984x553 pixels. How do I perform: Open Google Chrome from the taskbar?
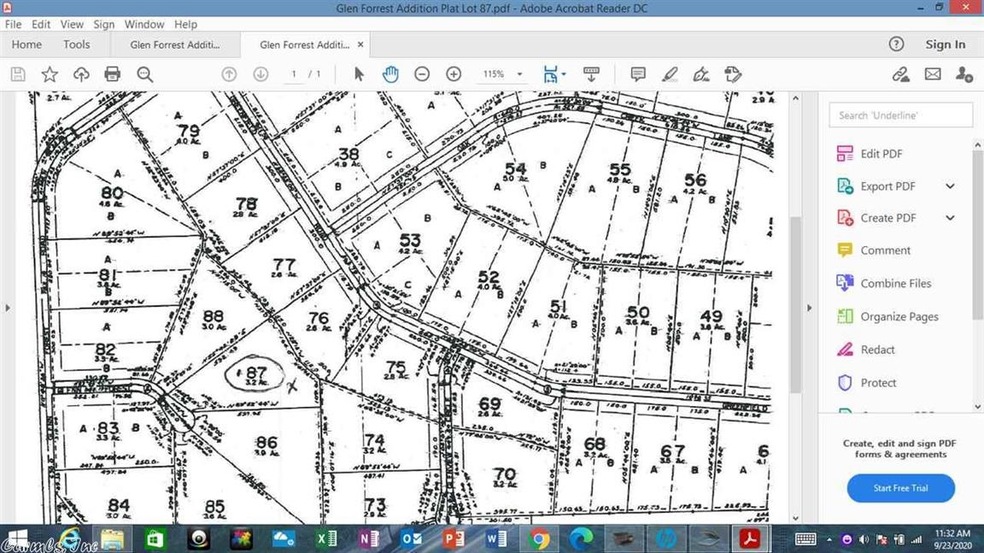[x=539, y=539]
